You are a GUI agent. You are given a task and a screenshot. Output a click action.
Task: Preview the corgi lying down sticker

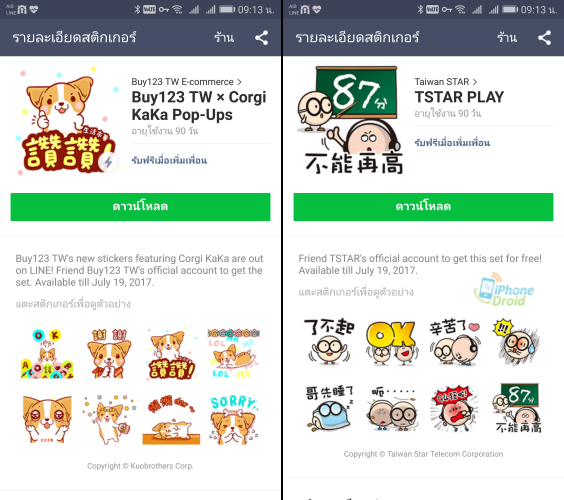point(172,420)
